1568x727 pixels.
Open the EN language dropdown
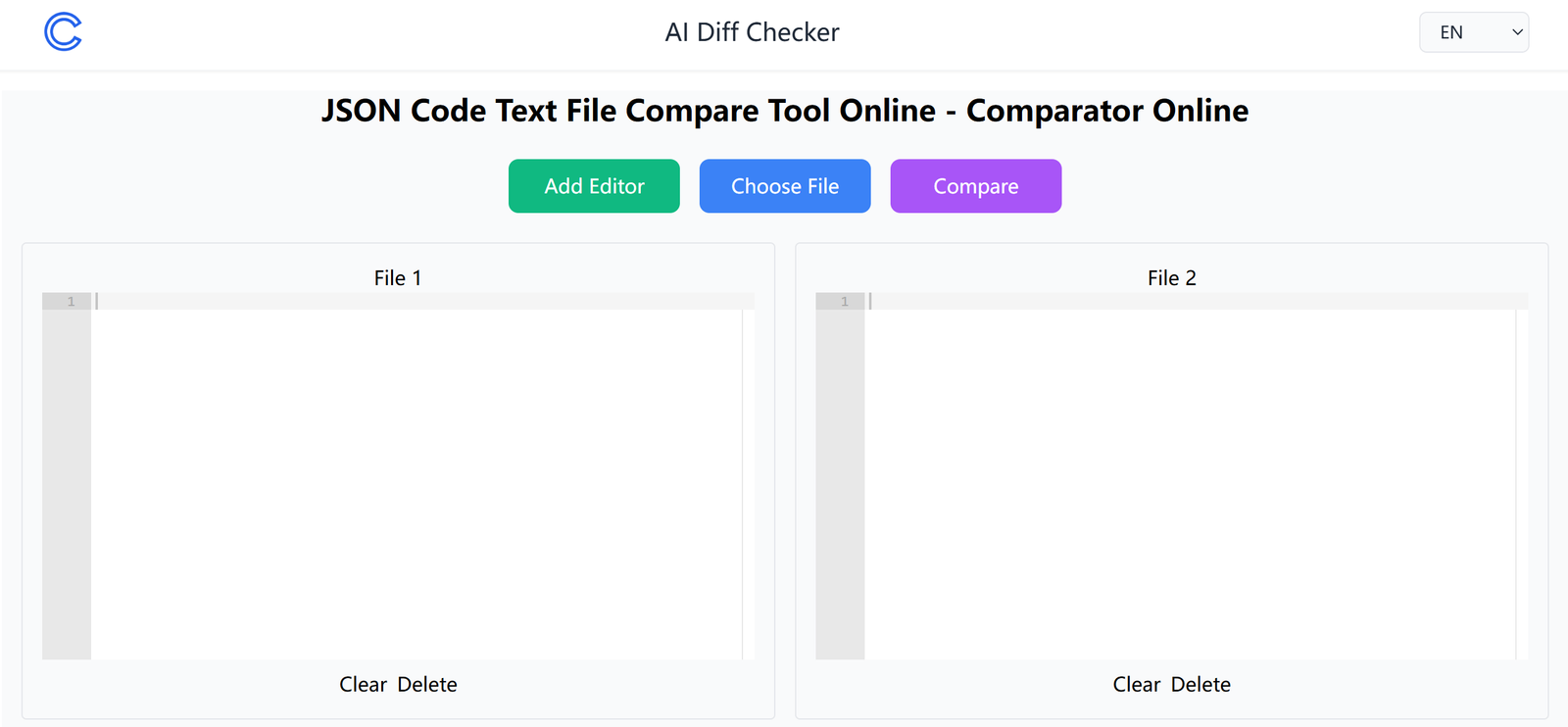(x=1473, y=32)
